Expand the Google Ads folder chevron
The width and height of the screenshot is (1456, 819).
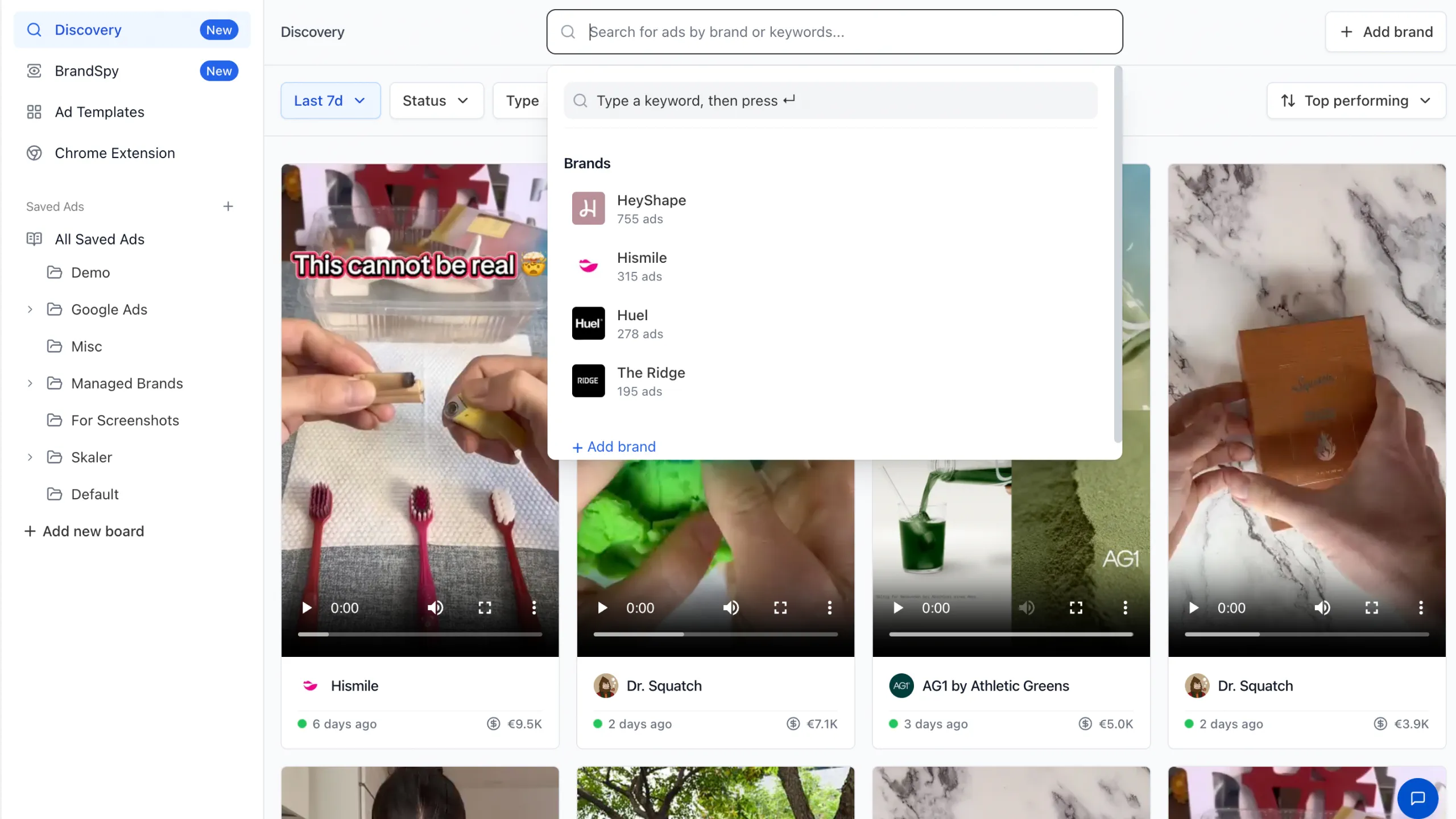pyautogui.click(x=30, y=309)
